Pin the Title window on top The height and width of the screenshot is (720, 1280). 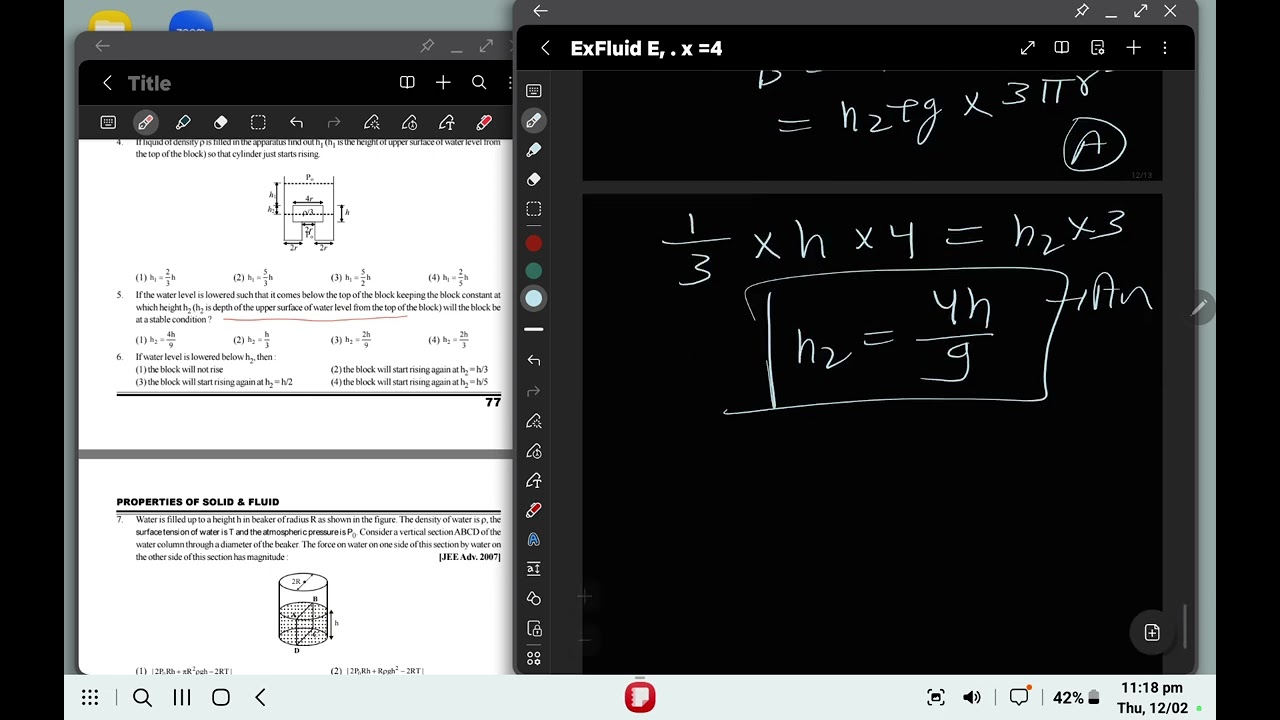pyautogui.click(x=427, y=46)
